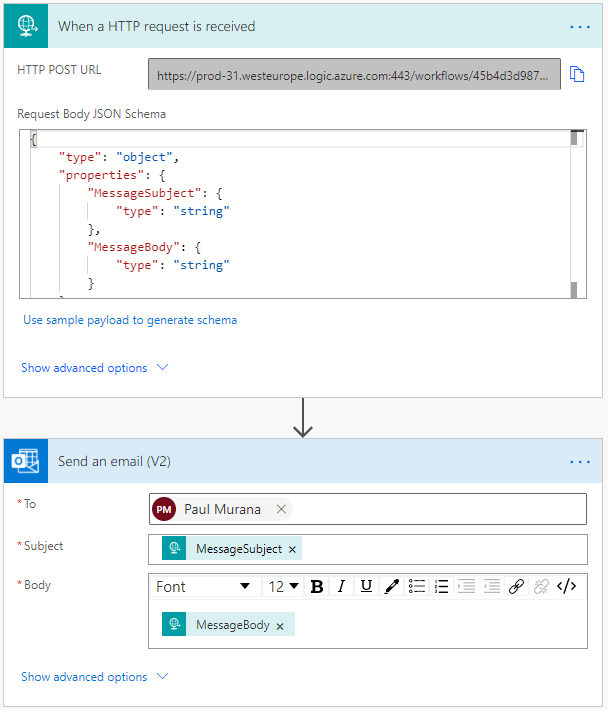This screenshot has height=710, width=608.
Task: Click the first of the two indent icons
Action: [x=466, y=586]
